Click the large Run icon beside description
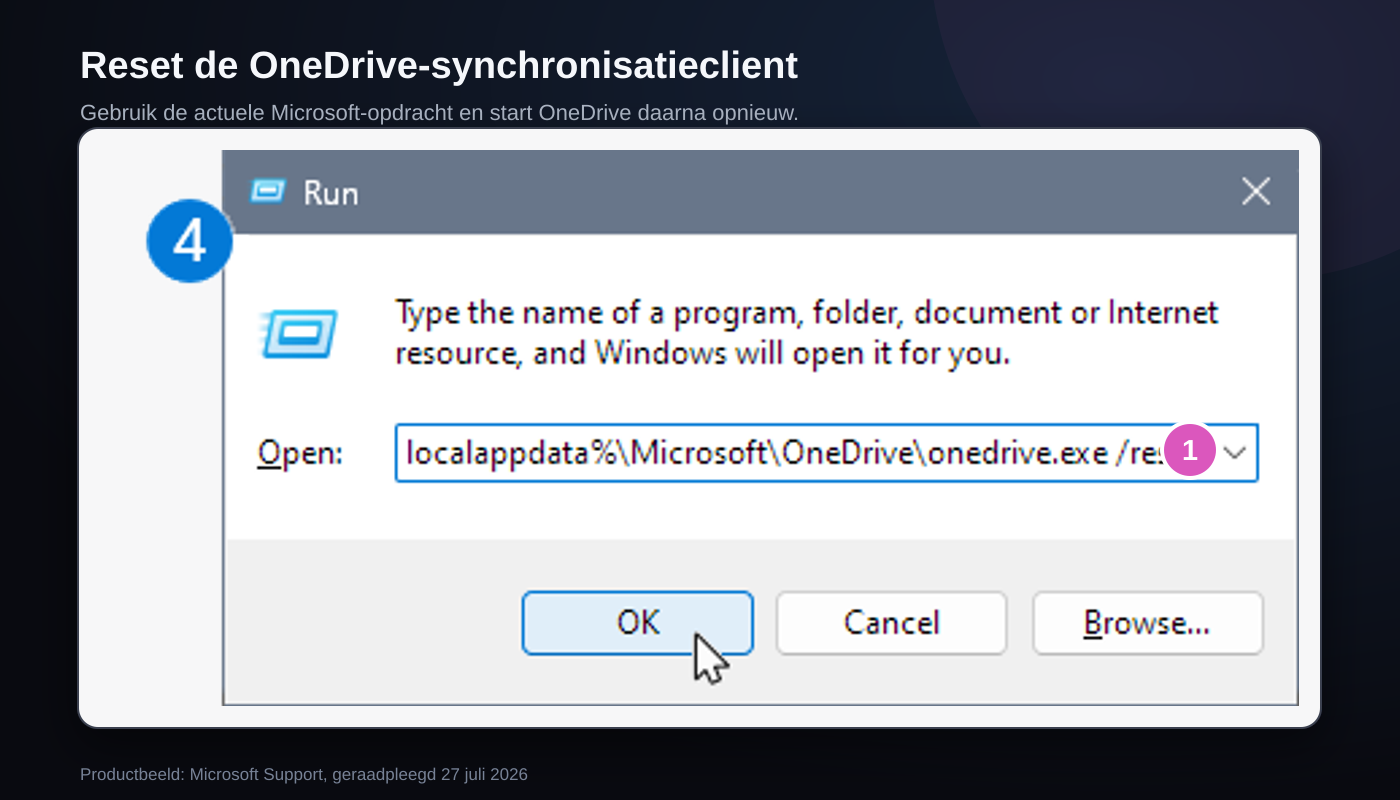1400x800 pixels. click(299, 334)
